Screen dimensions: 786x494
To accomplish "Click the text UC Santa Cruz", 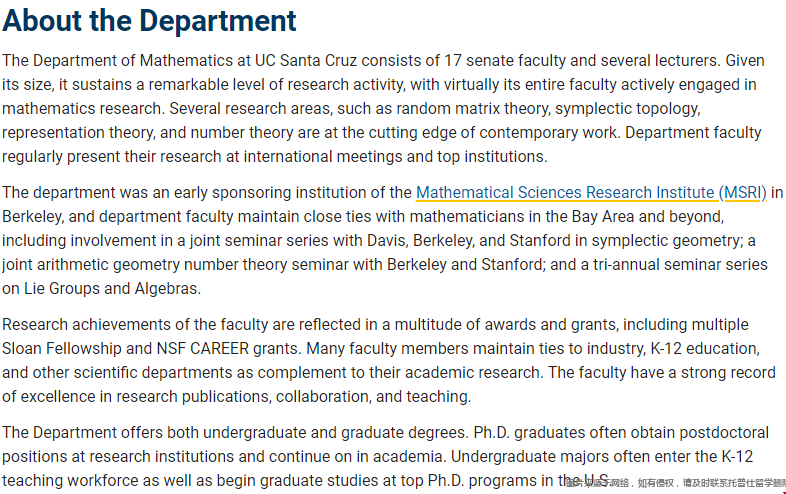I will (x=306, y=61).
